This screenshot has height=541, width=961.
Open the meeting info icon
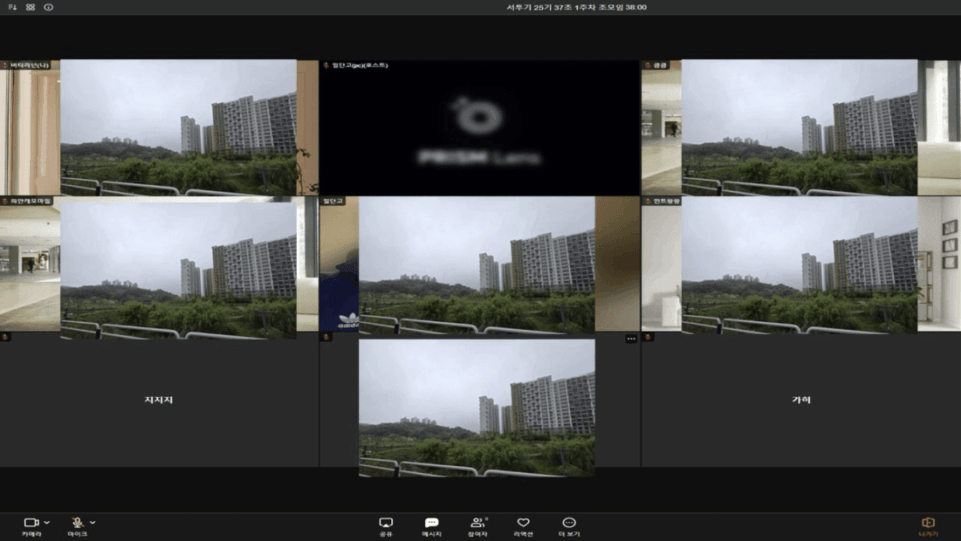coord(48,7)
